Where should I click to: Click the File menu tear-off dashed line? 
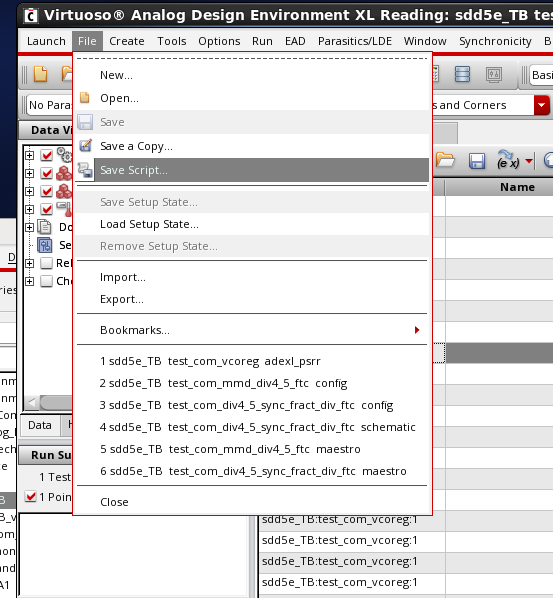(252, 59)
